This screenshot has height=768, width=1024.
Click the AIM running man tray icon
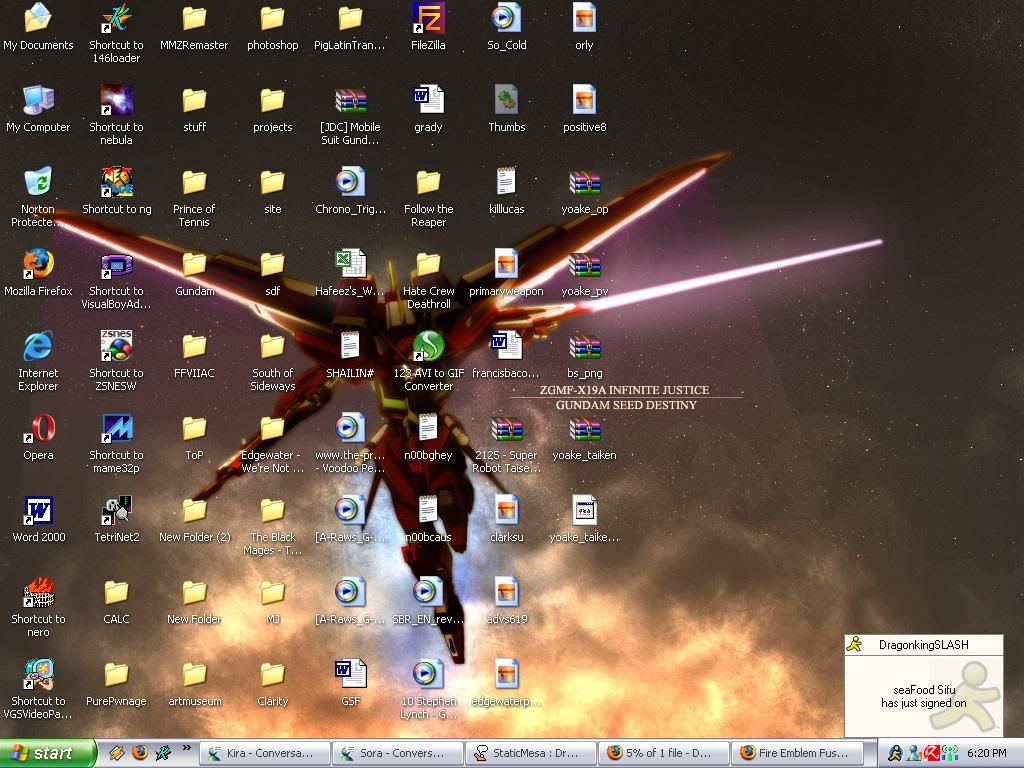pyautogui.click(x=894, y=753)
